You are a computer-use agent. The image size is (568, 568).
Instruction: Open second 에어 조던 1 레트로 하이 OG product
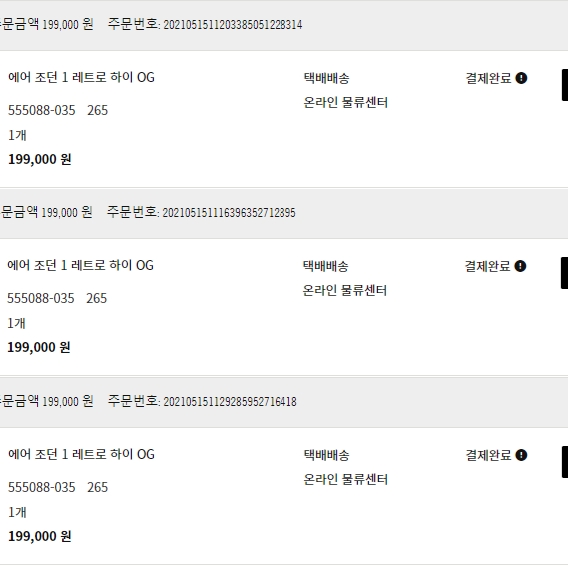coord(80,265)
